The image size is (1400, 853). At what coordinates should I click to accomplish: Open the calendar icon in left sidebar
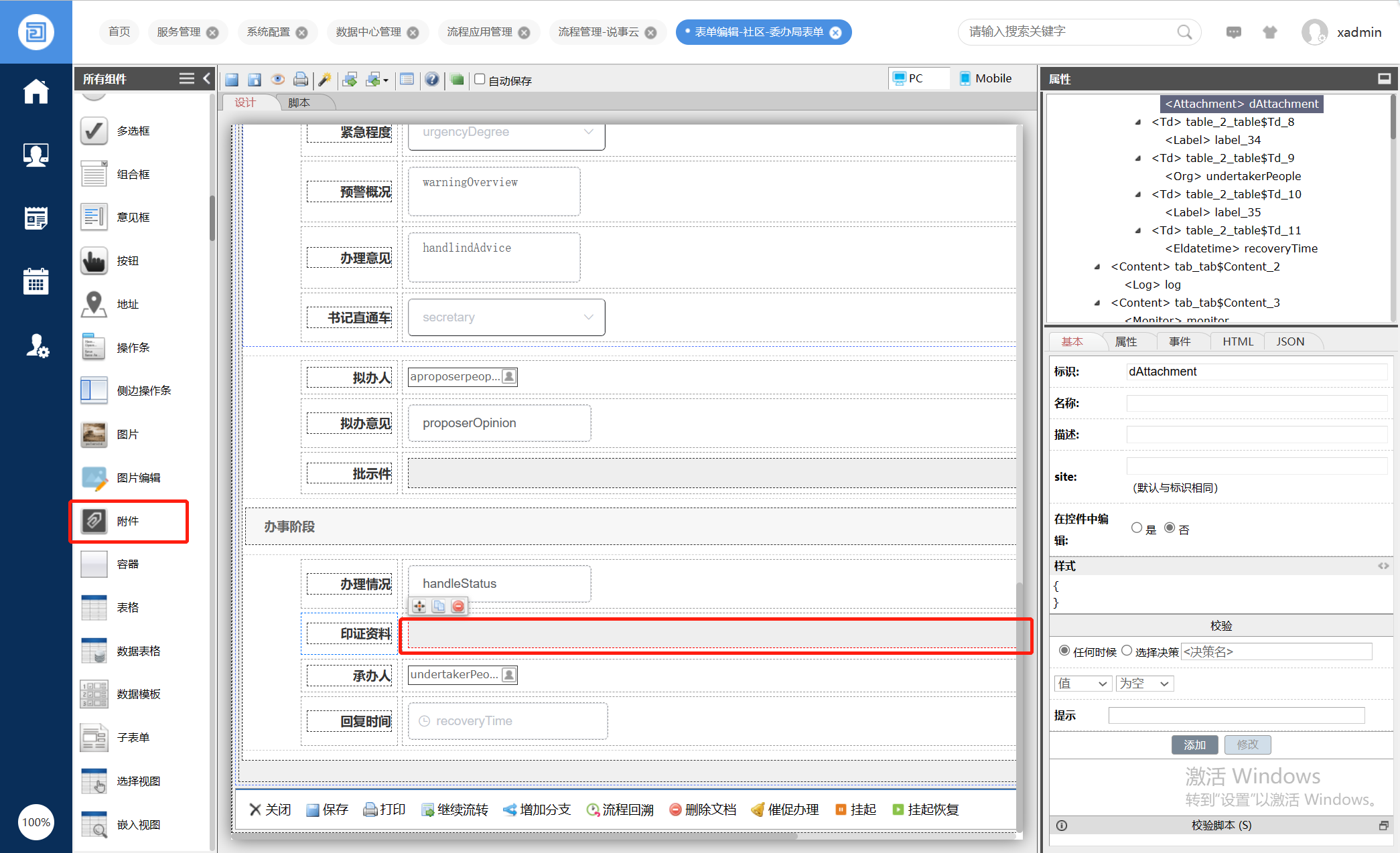click(36, 282)
